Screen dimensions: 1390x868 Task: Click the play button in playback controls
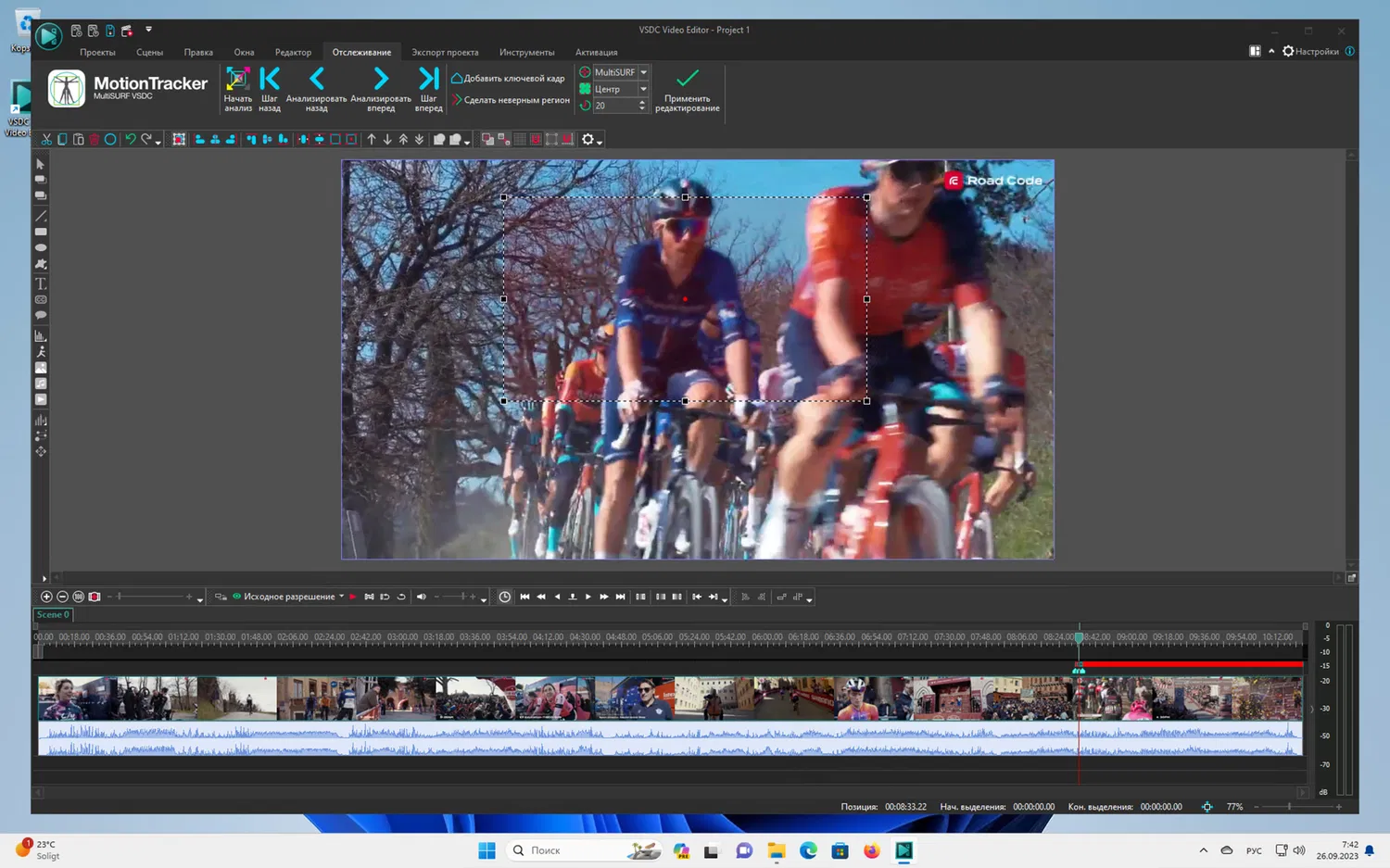coord(588,597)
